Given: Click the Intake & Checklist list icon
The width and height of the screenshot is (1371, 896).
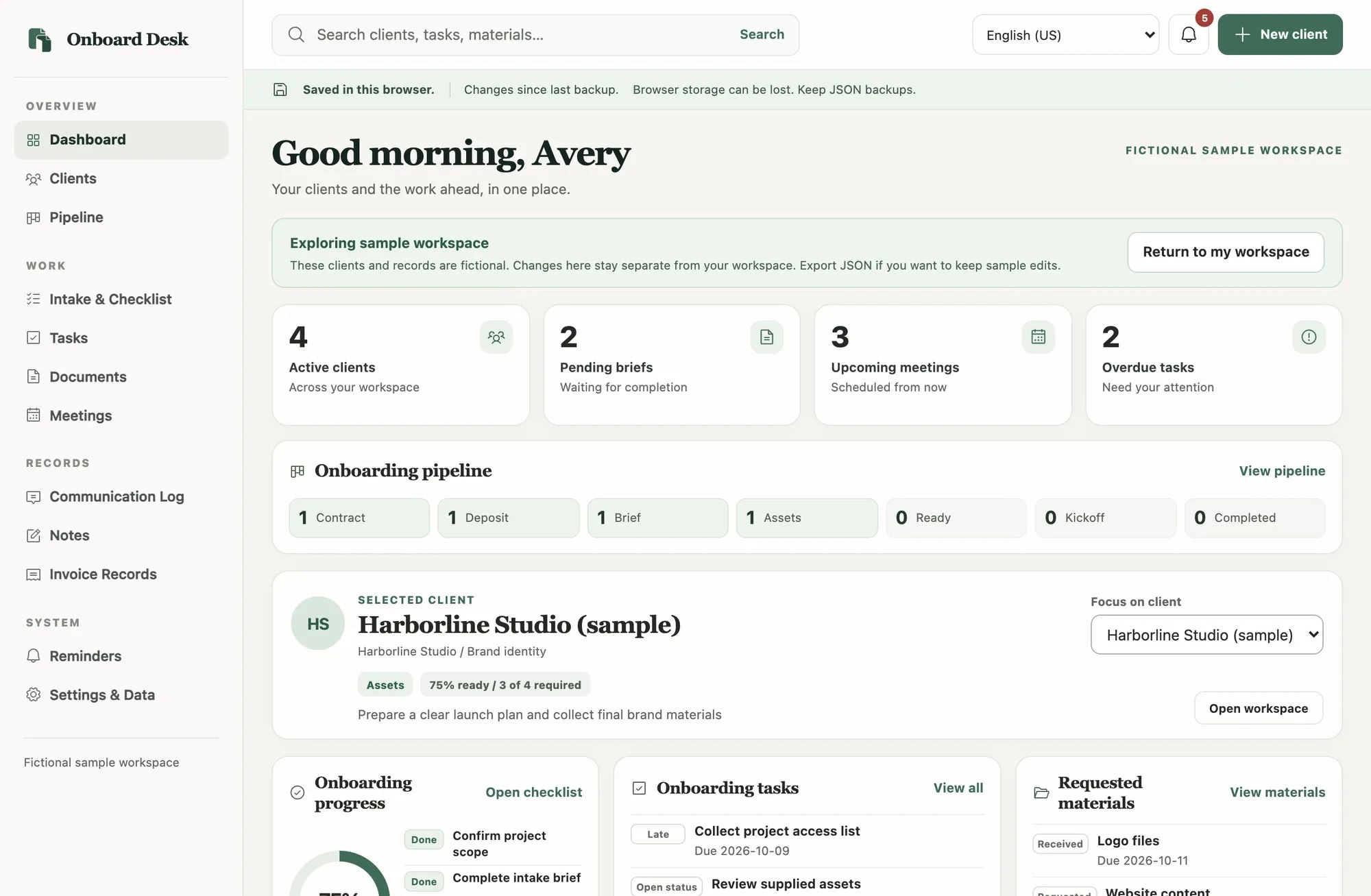Looking at the screenshot, I should point(34,299).
